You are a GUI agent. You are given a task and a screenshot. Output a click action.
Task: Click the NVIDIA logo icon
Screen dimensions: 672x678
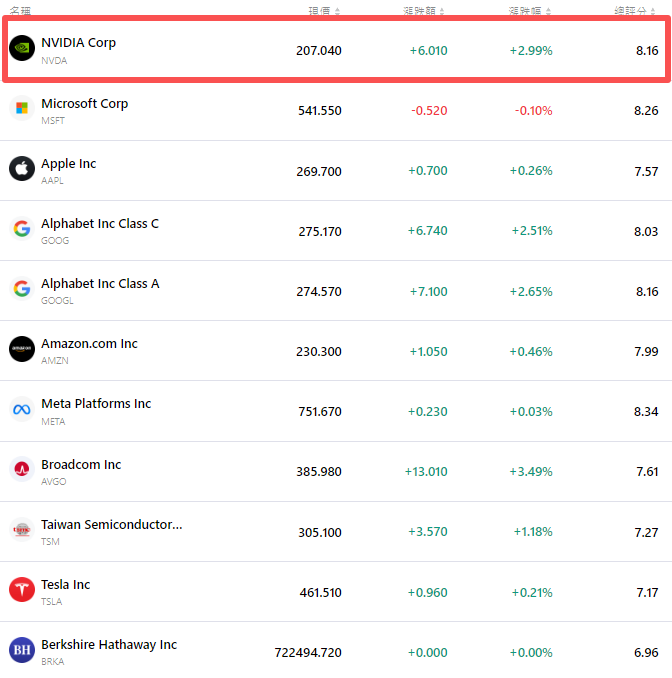[x=22, y=48]
